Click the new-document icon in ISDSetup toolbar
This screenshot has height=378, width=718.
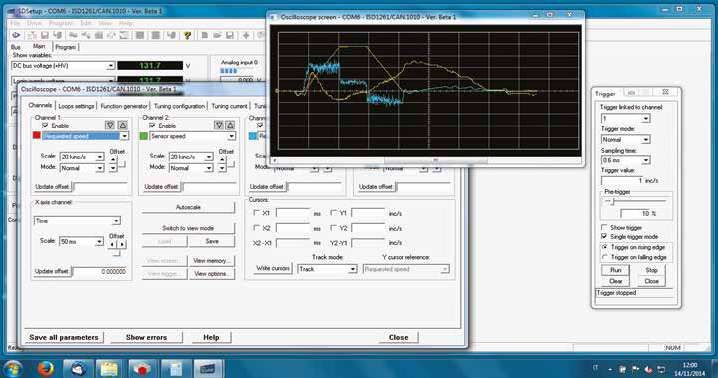click(x=204, y=35)
